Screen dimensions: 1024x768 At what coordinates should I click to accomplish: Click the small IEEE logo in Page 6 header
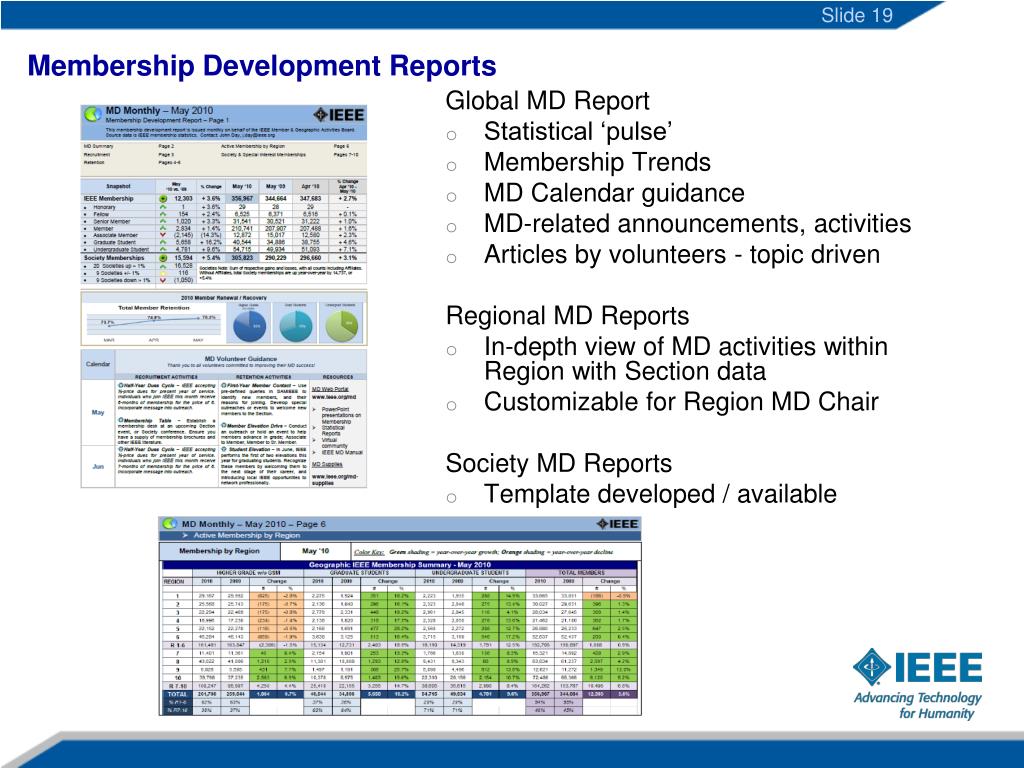click(616, 524)
